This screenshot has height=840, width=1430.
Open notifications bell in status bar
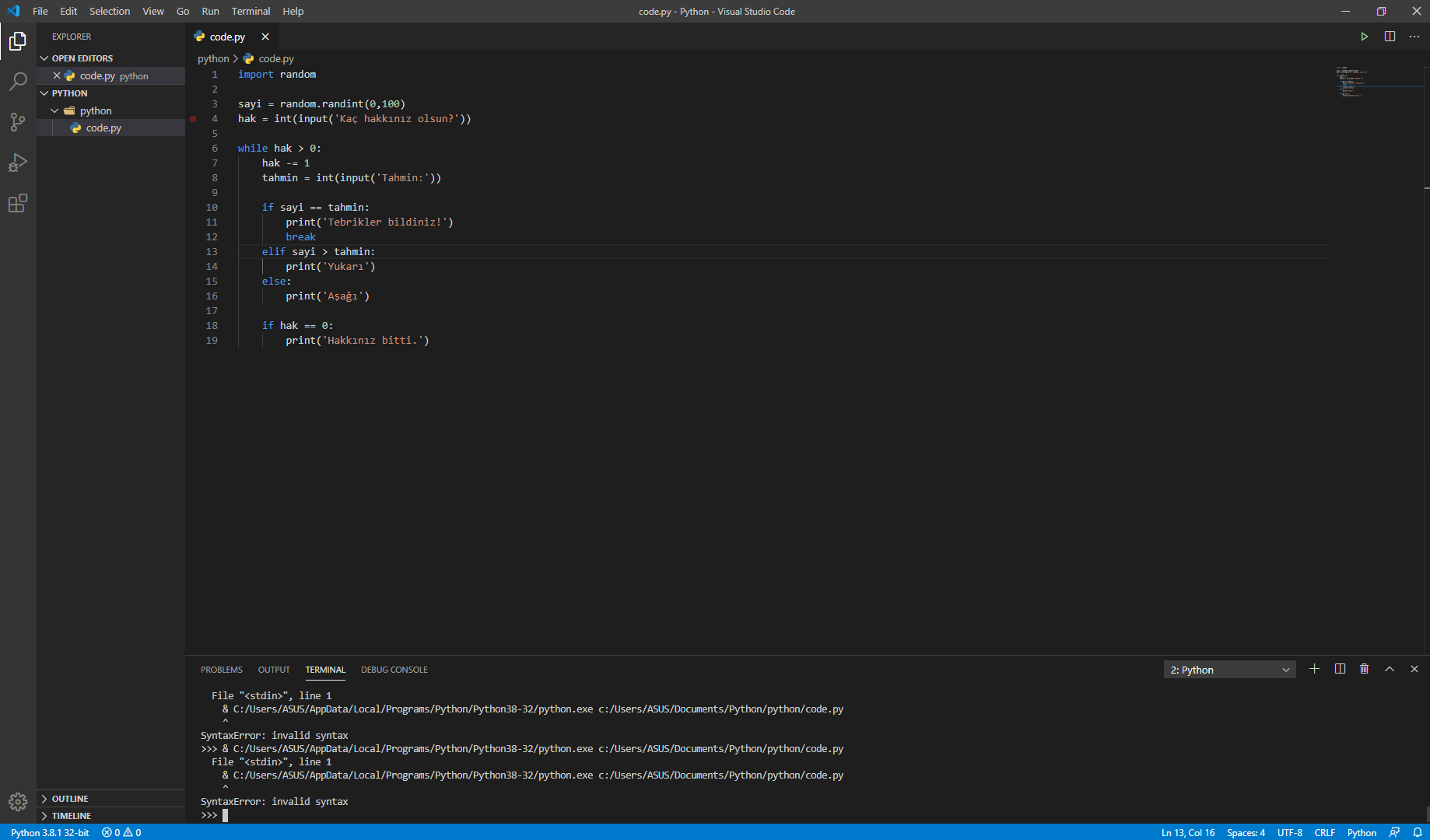(x=1418, y=832)
